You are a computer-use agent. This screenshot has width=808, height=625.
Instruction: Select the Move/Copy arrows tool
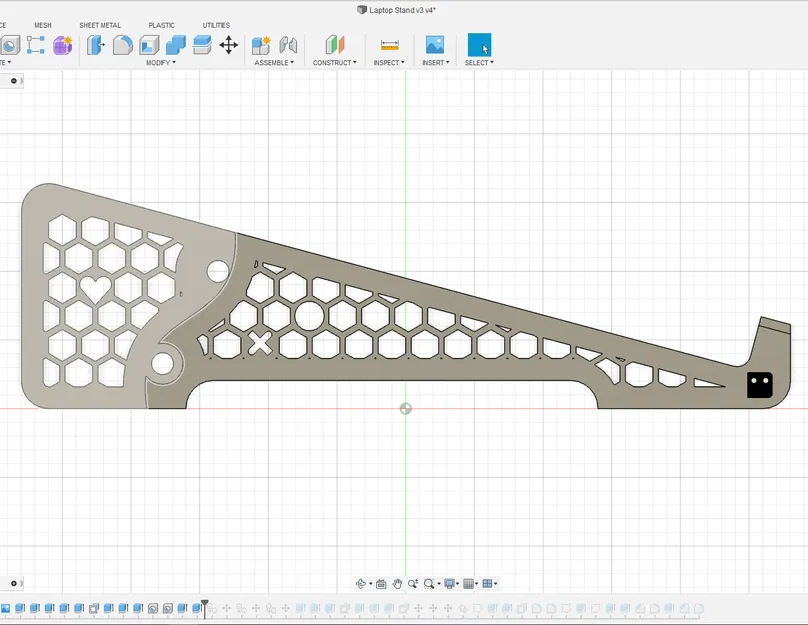click(x=229, y=45)
